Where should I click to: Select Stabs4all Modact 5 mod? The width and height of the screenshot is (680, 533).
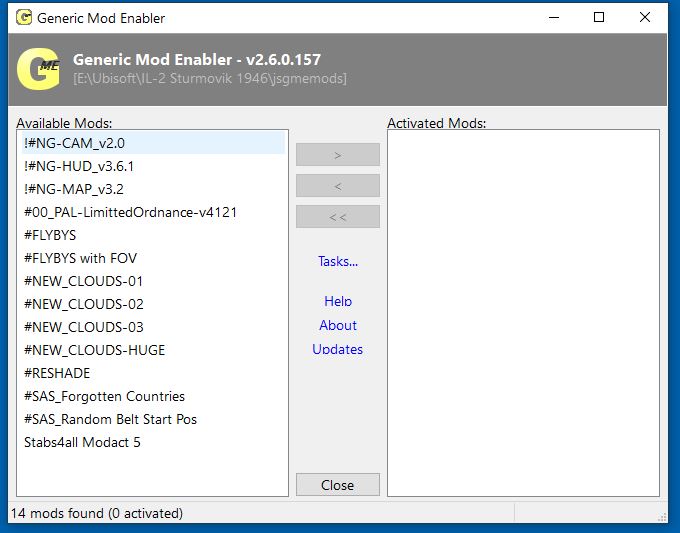(x=153, y=442)
